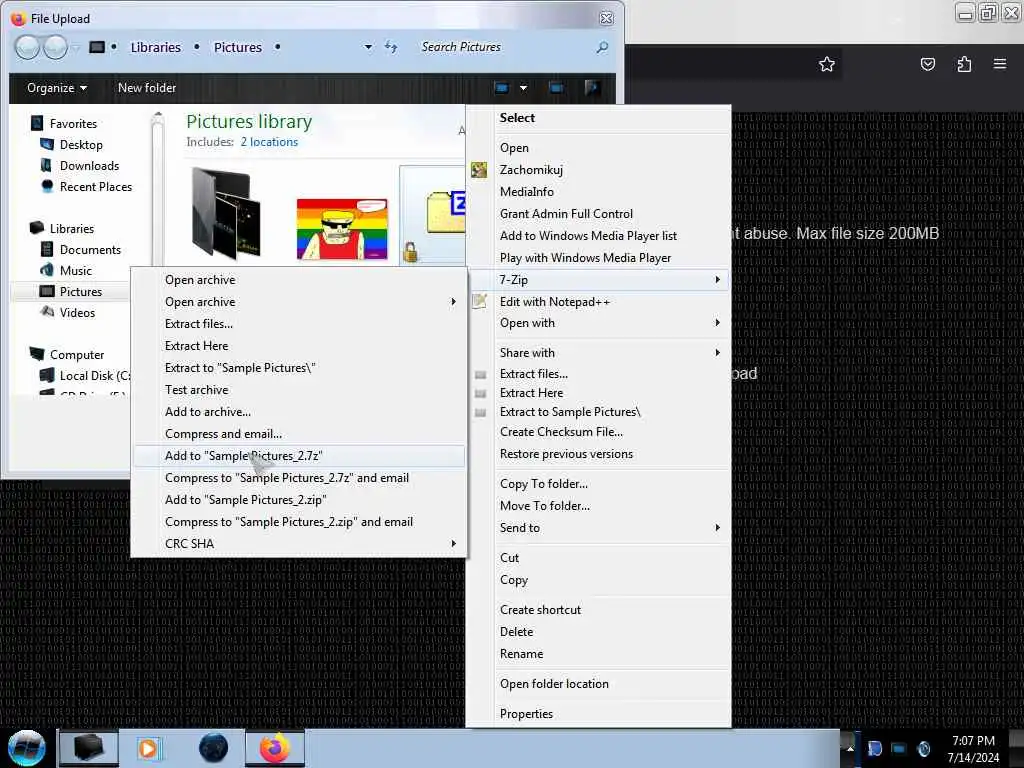Expand the Open with submenu arrow
Image resolution: width=1024 pixels, height=768 pixels.
[717, 323]
